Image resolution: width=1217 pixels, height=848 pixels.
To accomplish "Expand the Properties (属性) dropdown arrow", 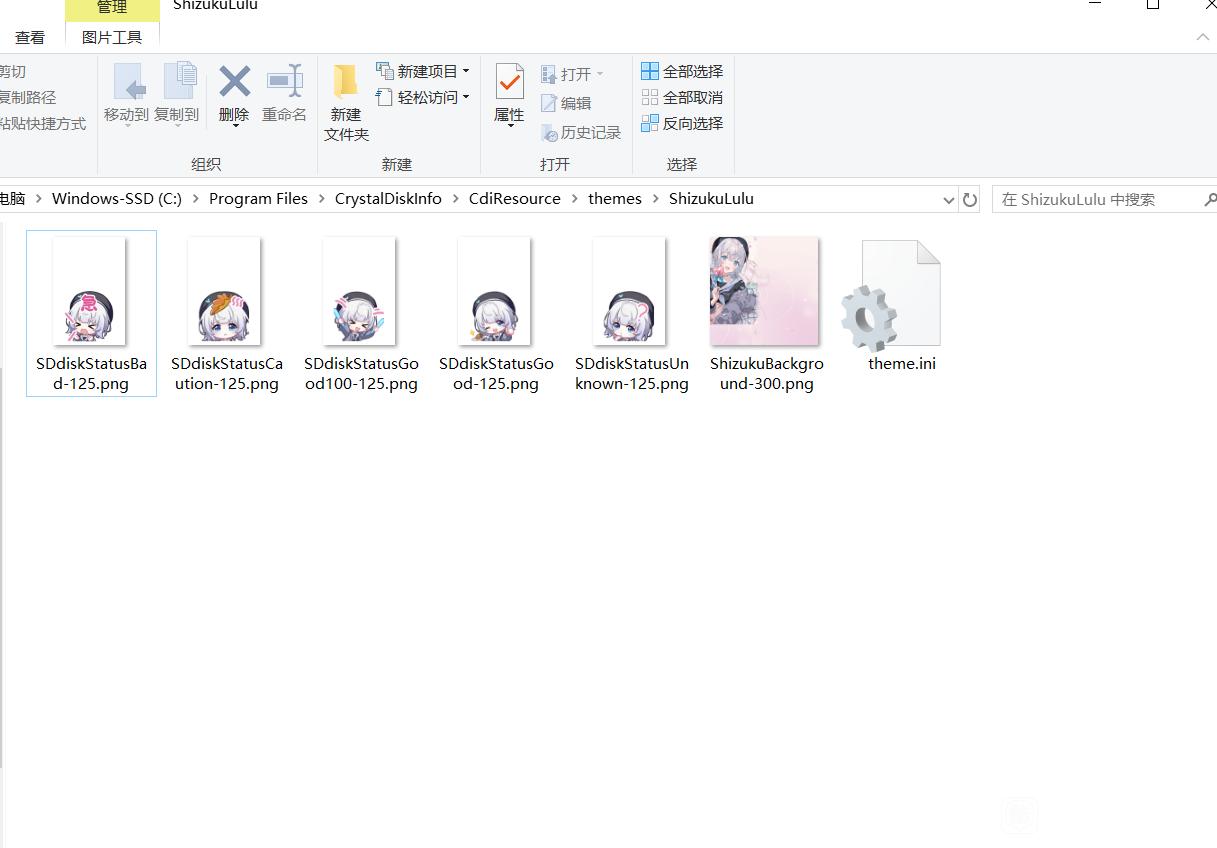I will coord(510,126).
